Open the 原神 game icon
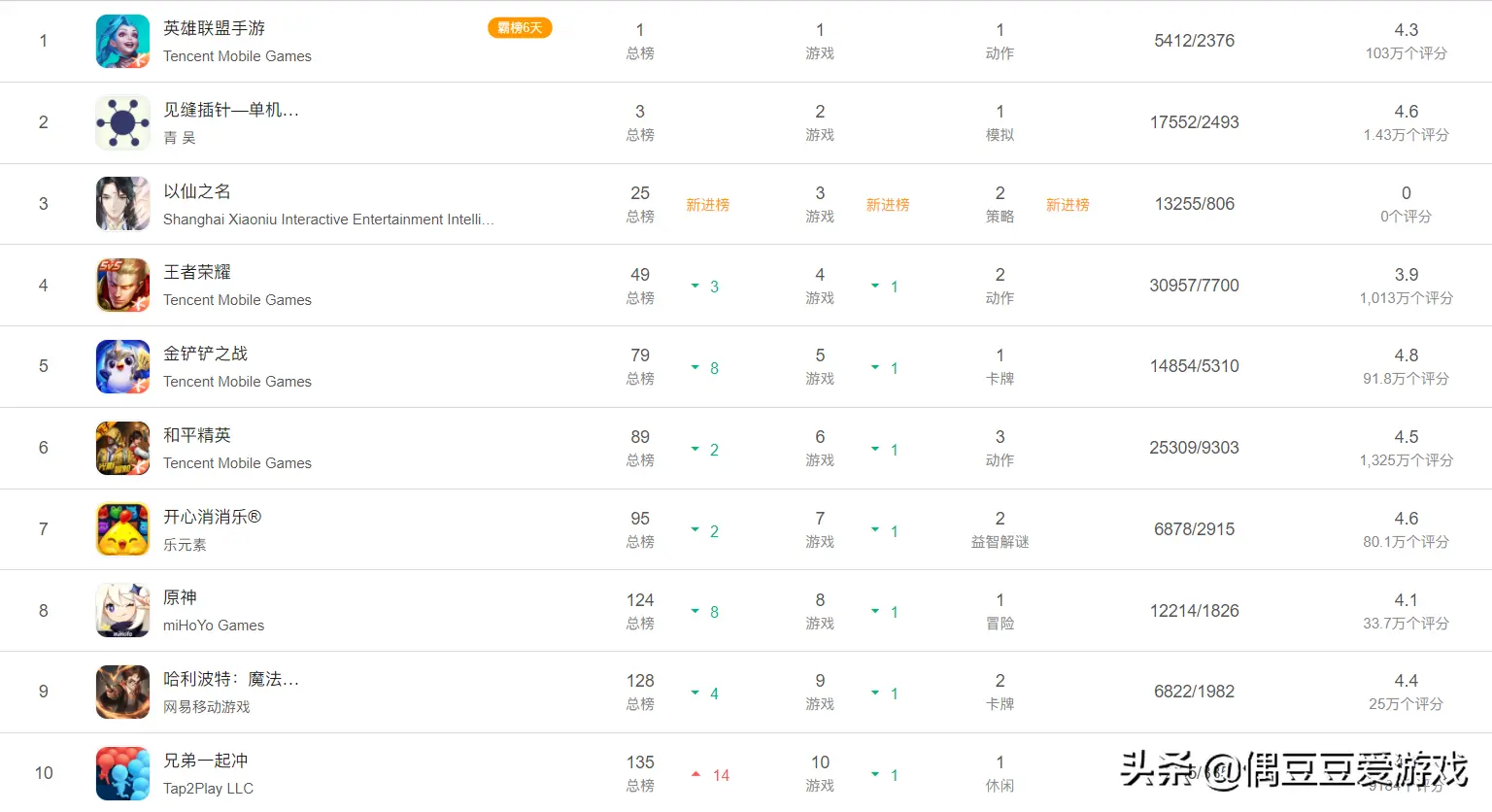 click(x=122, y=610)
